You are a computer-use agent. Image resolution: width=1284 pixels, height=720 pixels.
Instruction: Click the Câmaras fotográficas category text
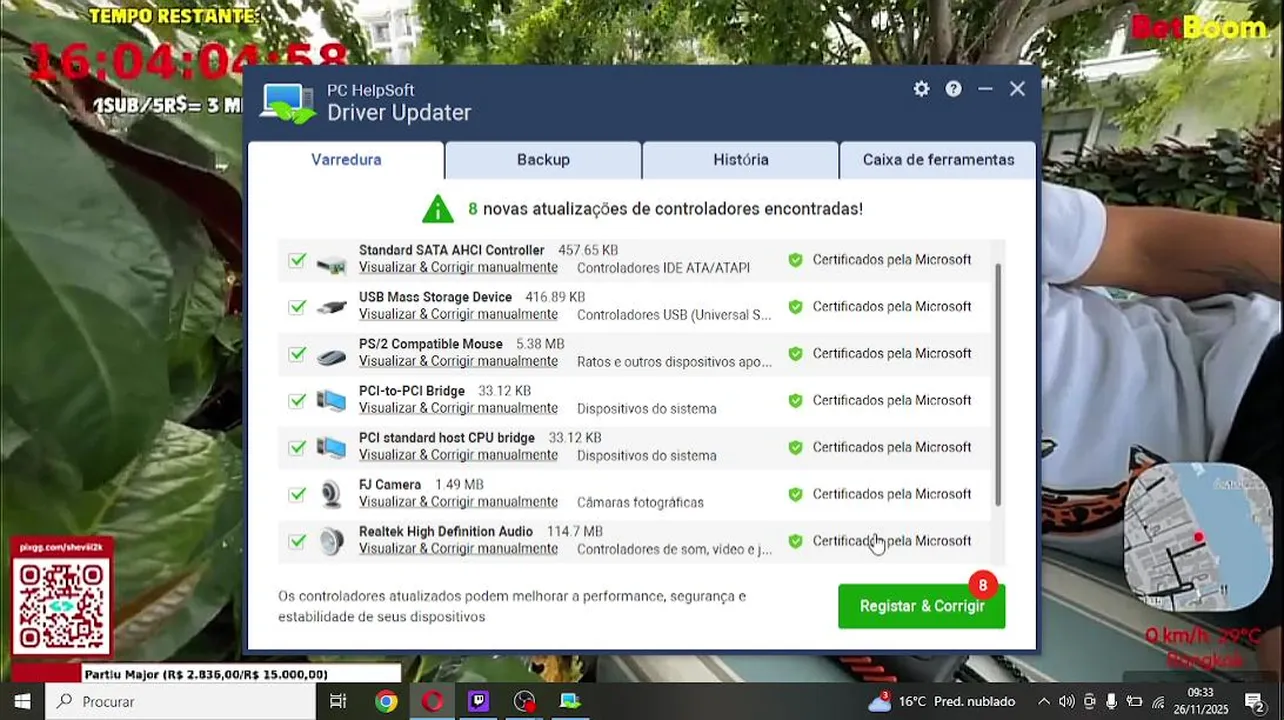640,502
